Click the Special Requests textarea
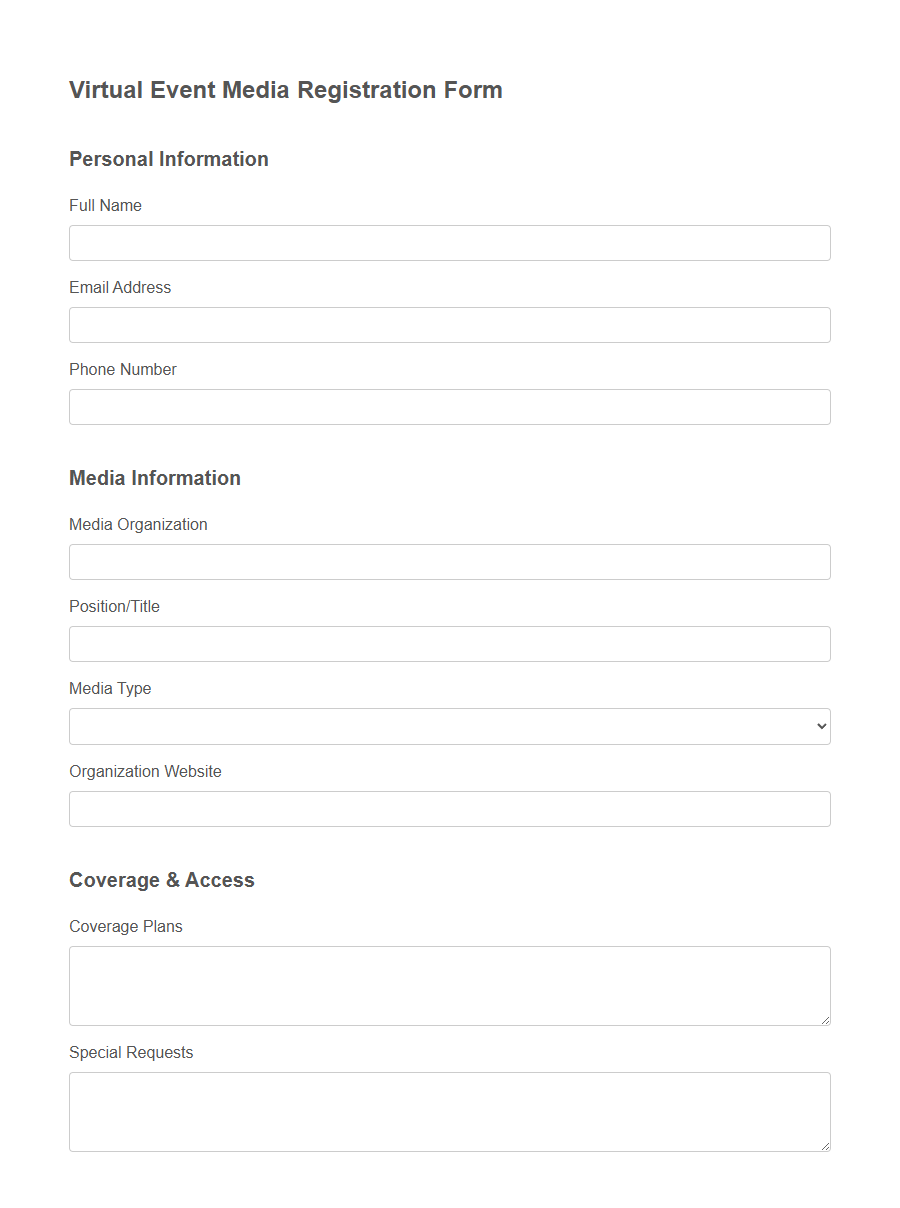 (449, 1111)
